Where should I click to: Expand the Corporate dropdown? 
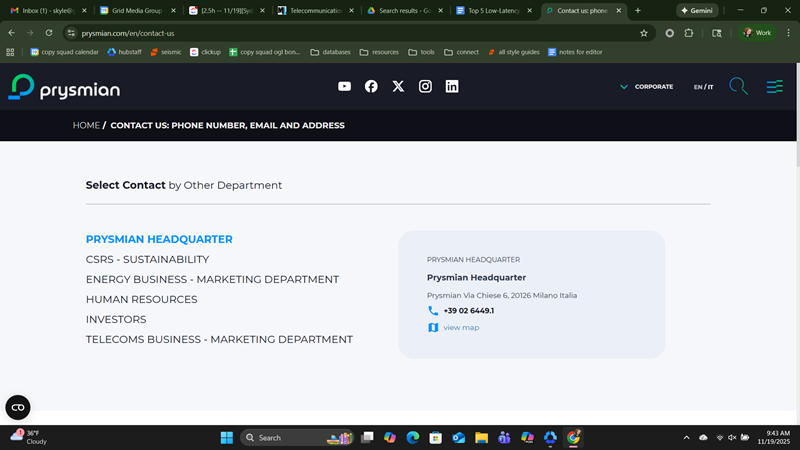click(x=647, y=87)
